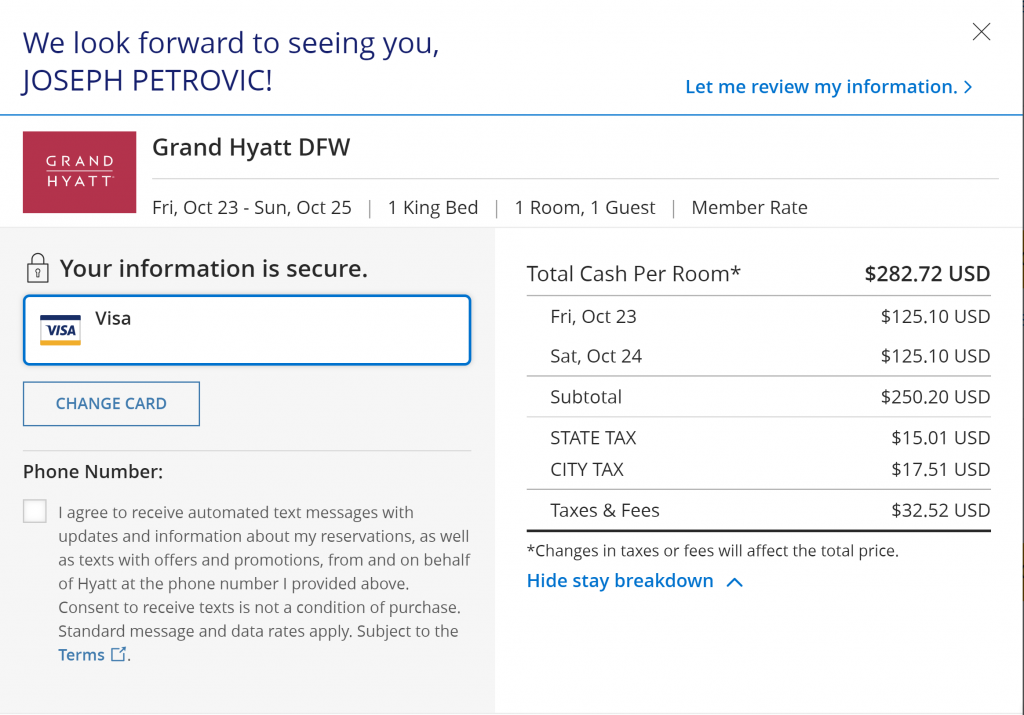Click the 'Fri, Oct 23 - Sun, Oct 25' dates
Screen dimensions: 1024x715
click(252, 208)
